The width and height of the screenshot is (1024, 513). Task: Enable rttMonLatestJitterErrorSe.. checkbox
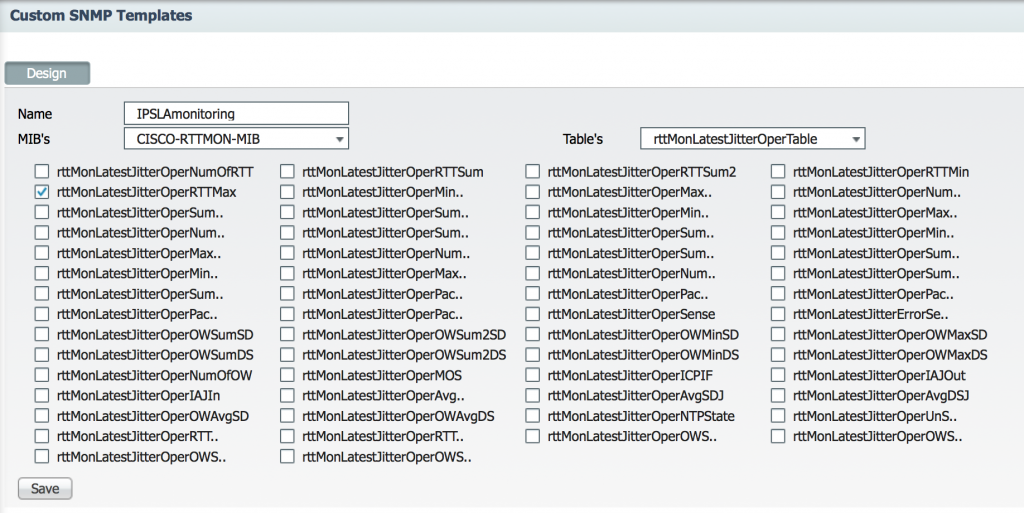pyautogui.click(x=778, y=314)
